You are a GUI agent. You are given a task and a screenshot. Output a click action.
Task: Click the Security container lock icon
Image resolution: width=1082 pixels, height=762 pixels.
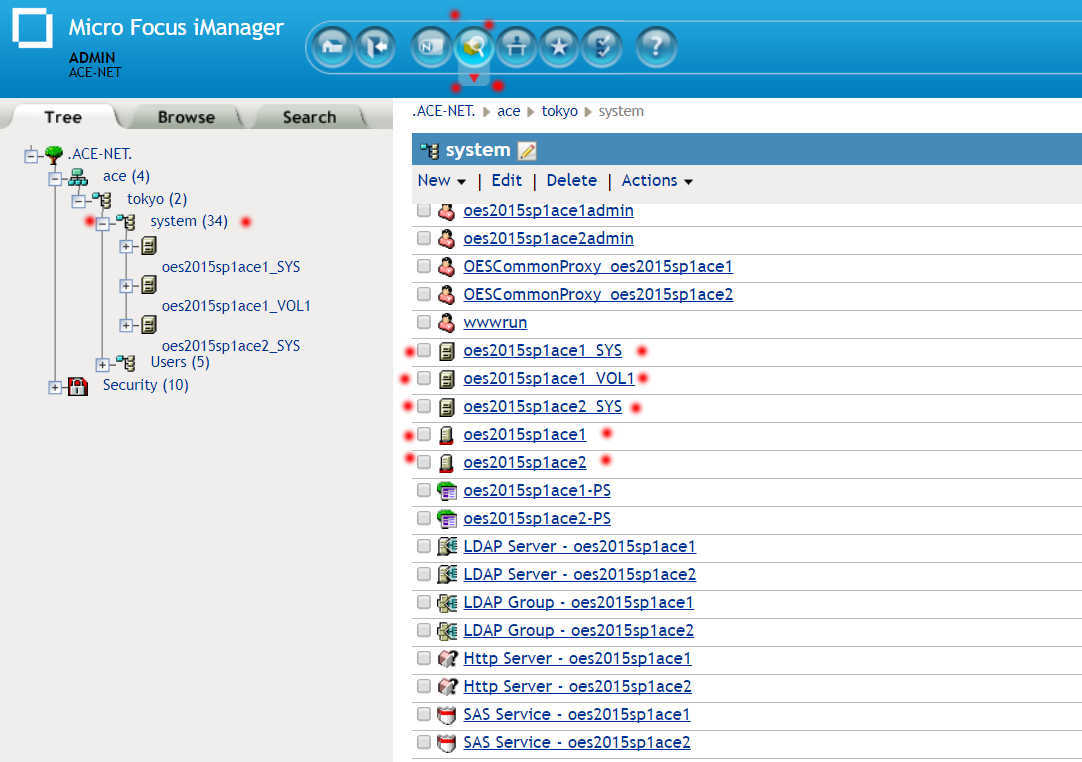click(x=78, y=386)
